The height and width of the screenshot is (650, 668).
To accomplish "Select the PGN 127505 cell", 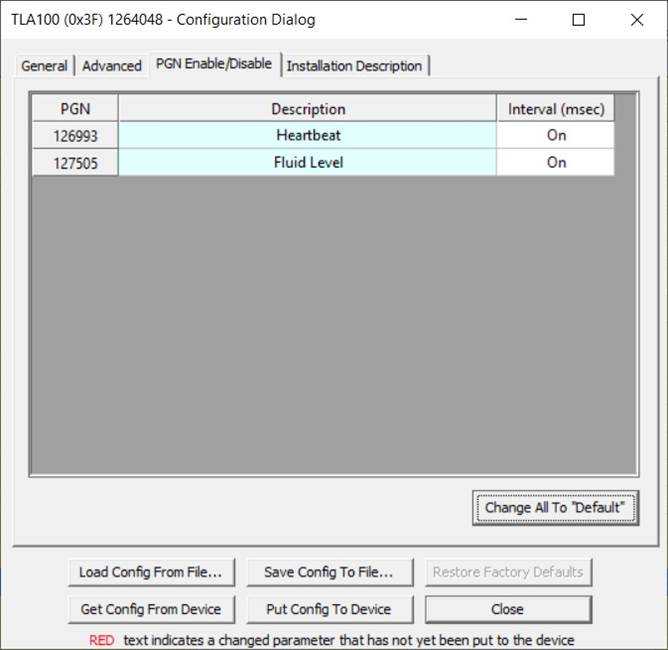I will click(x=75, y=162).
